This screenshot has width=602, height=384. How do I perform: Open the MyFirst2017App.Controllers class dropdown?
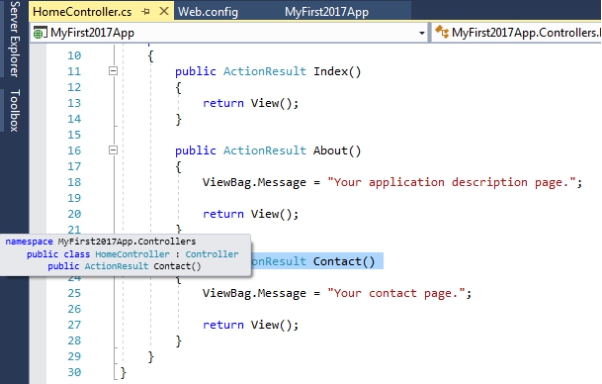pos(516,33)
